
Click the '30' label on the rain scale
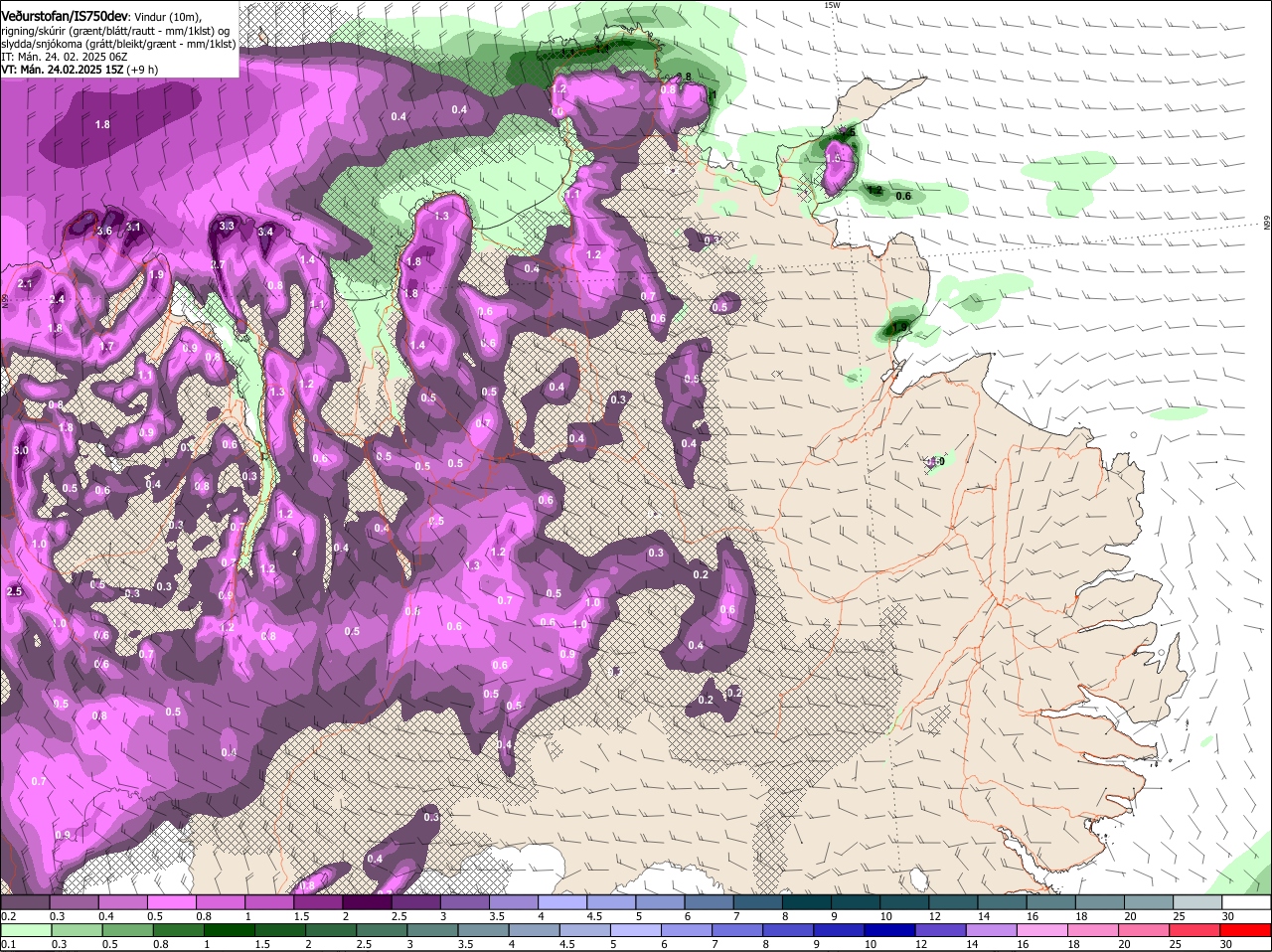pyautogui.click(x=1228, y=944)
